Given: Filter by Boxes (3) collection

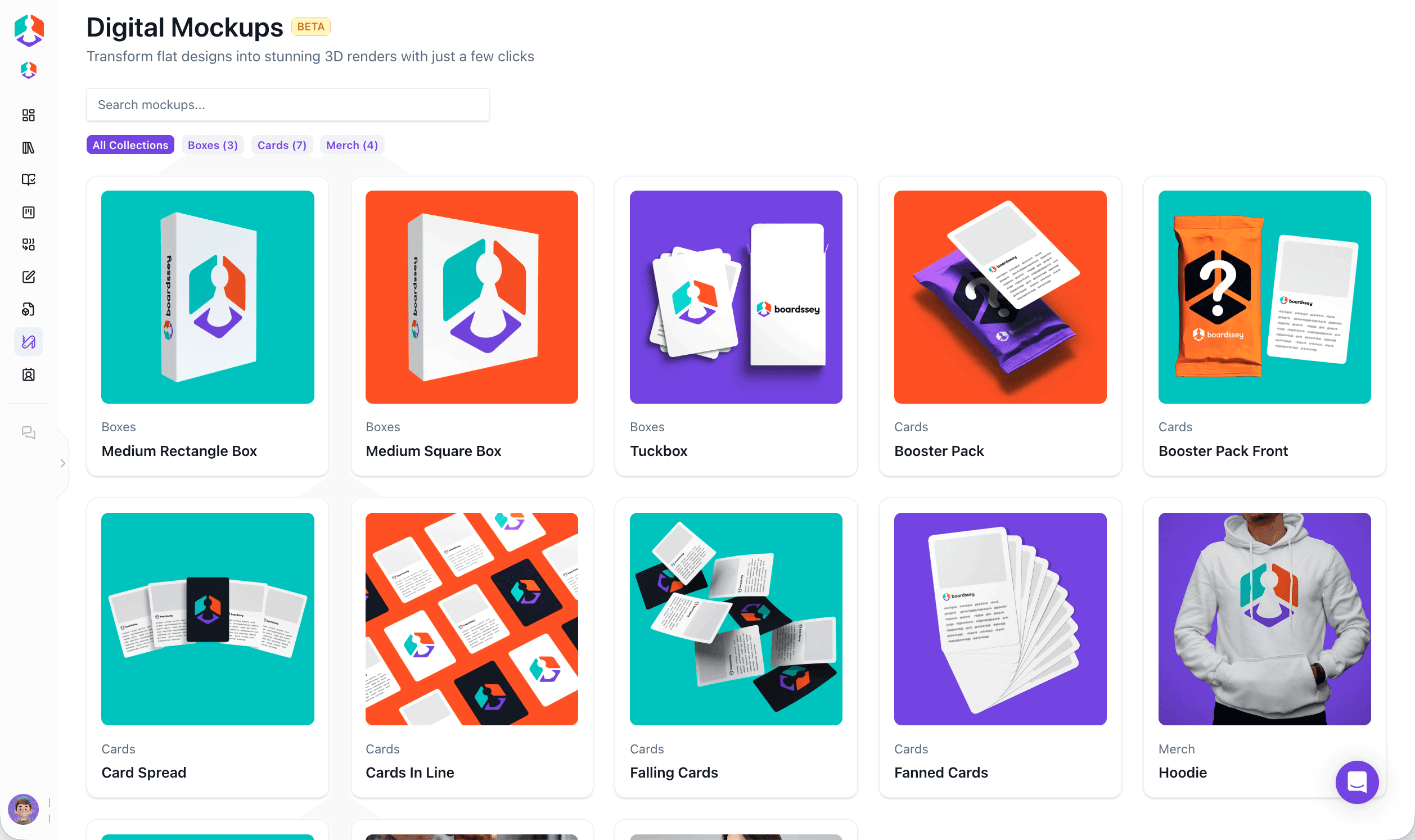Looking at the screenshot, I should tap(213, 145).
